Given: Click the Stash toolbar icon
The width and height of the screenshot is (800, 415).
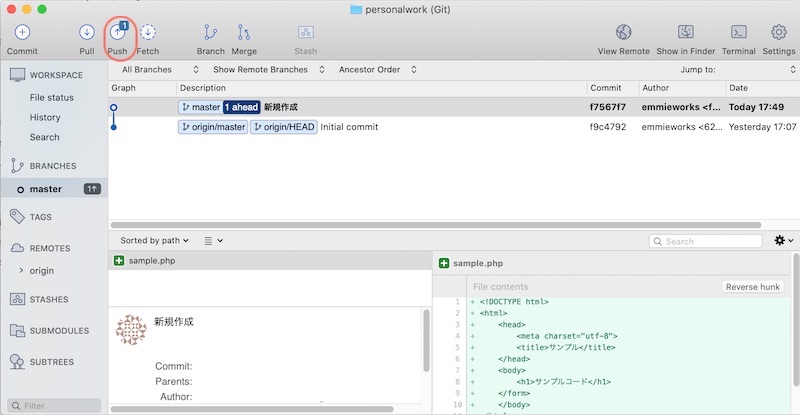Looking at the screenshot, I should pyautogui.click(x=306, y=32).
